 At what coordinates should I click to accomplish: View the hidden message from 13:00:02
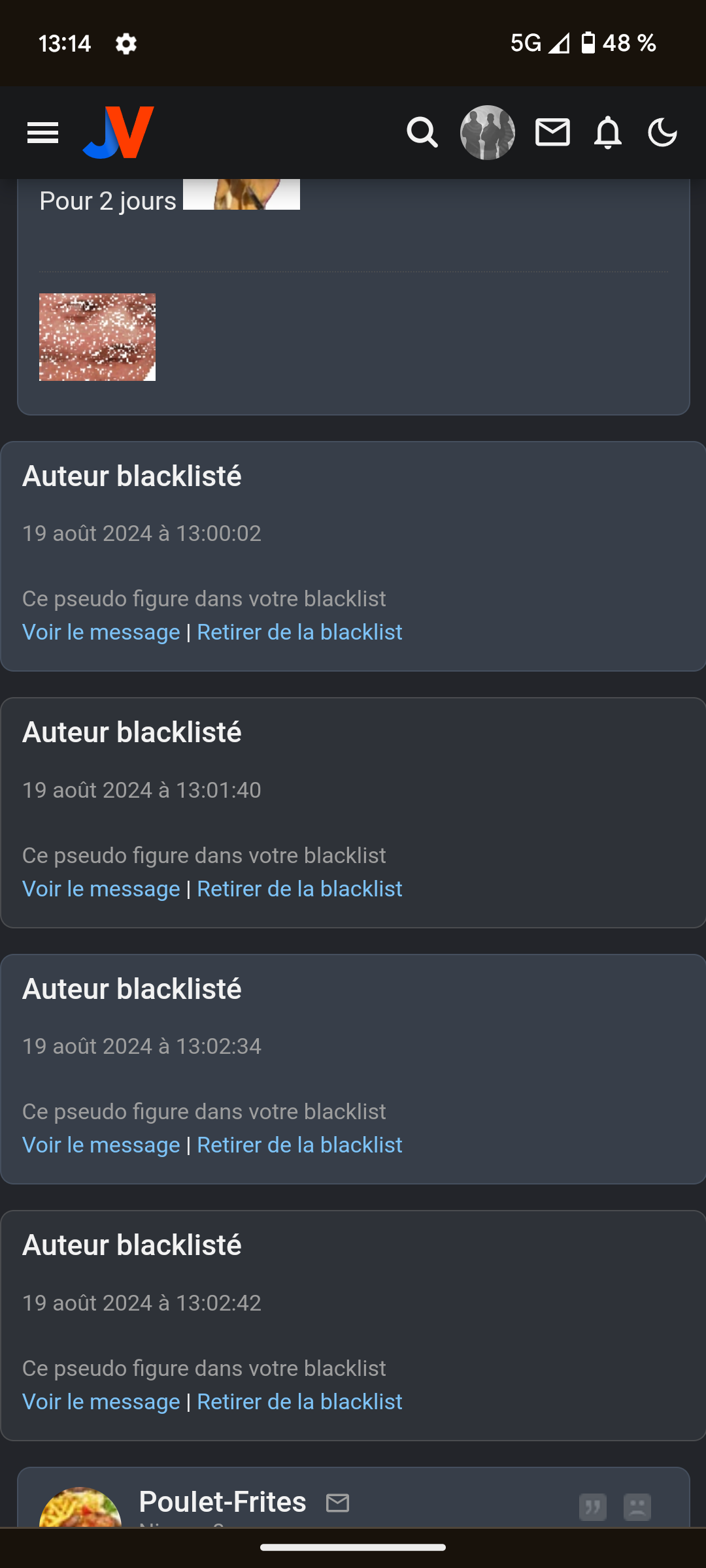(x=101, y=632)
